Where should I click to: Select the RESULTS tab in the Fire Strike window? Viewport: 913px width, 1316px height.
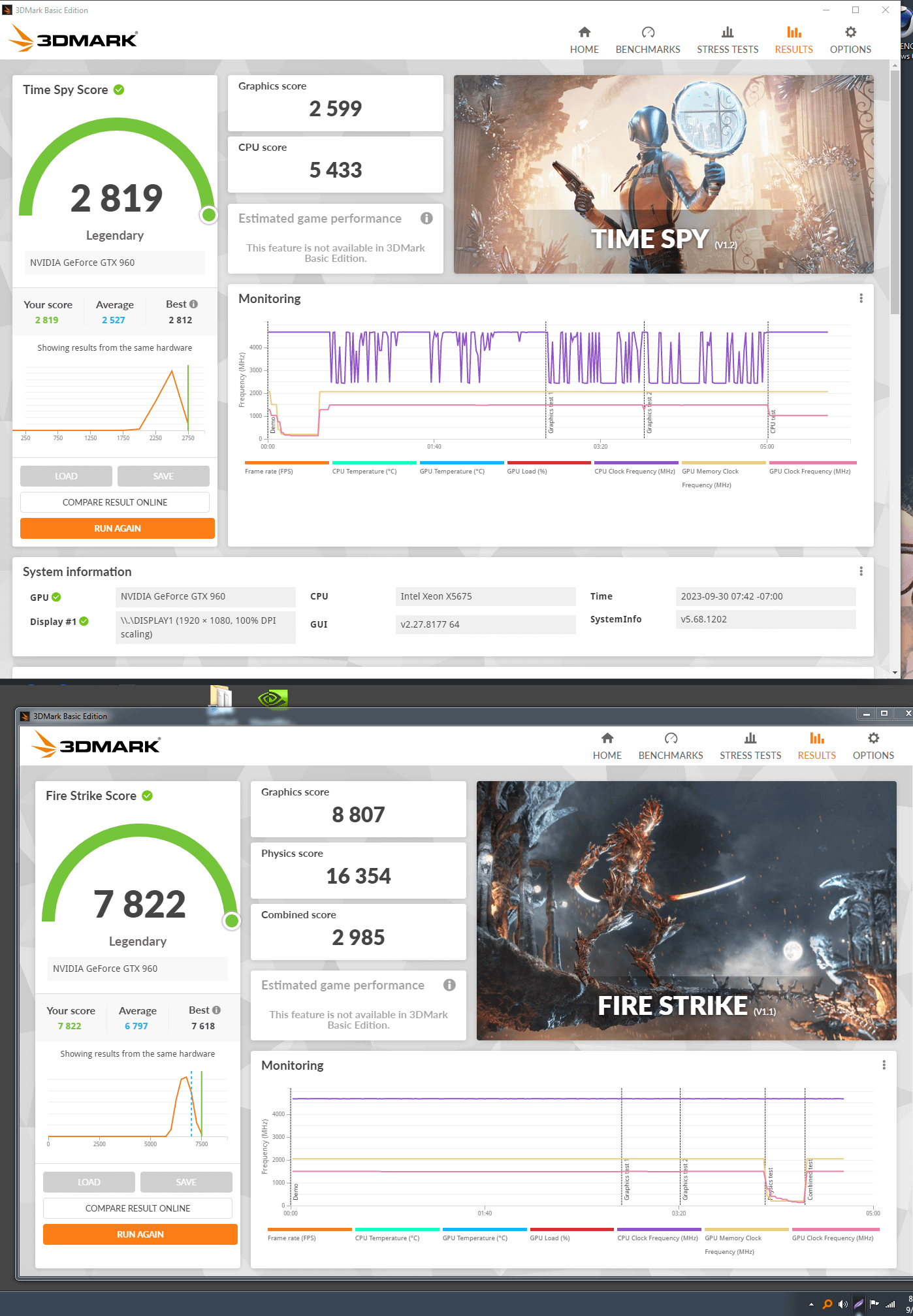click(817, 746)
